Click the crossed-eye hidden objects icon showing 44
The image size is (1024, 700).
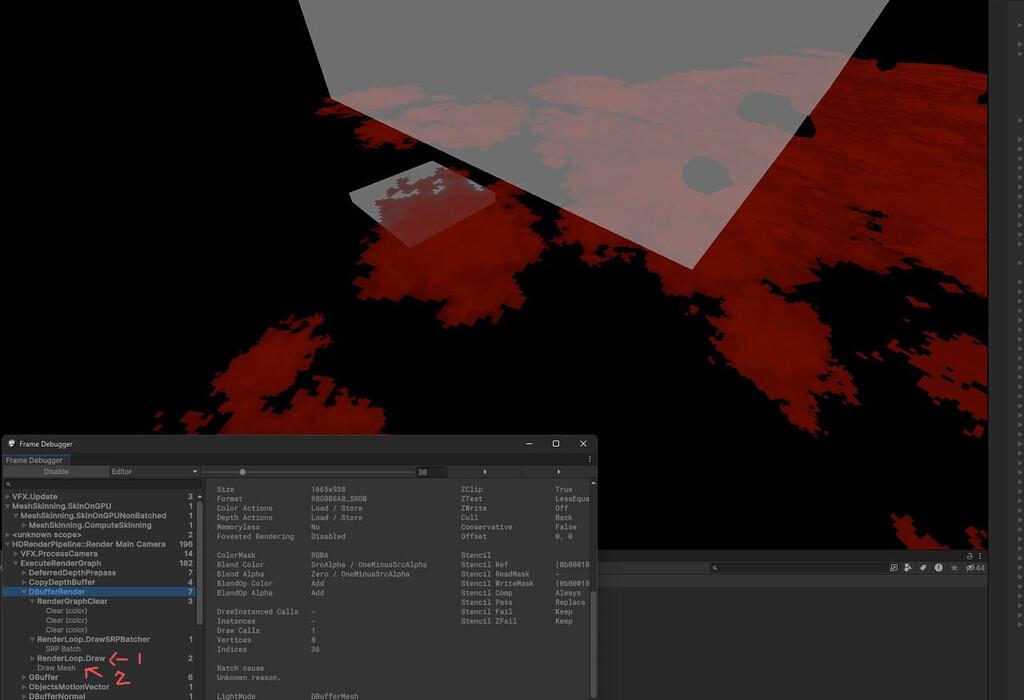coord(970,567)
